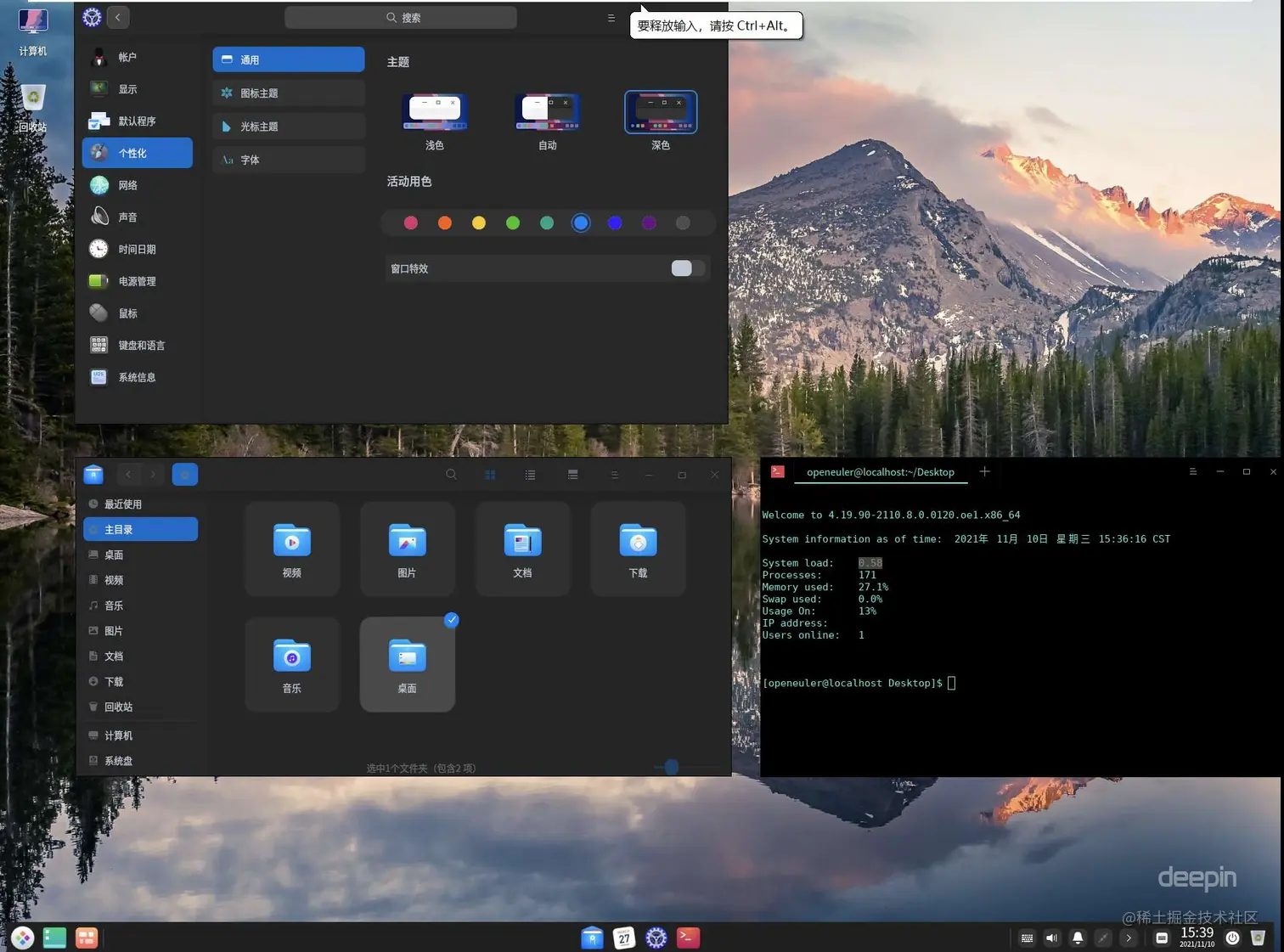Pick the green accent color
Viewport: 1284px width, 952px height.
513,223
